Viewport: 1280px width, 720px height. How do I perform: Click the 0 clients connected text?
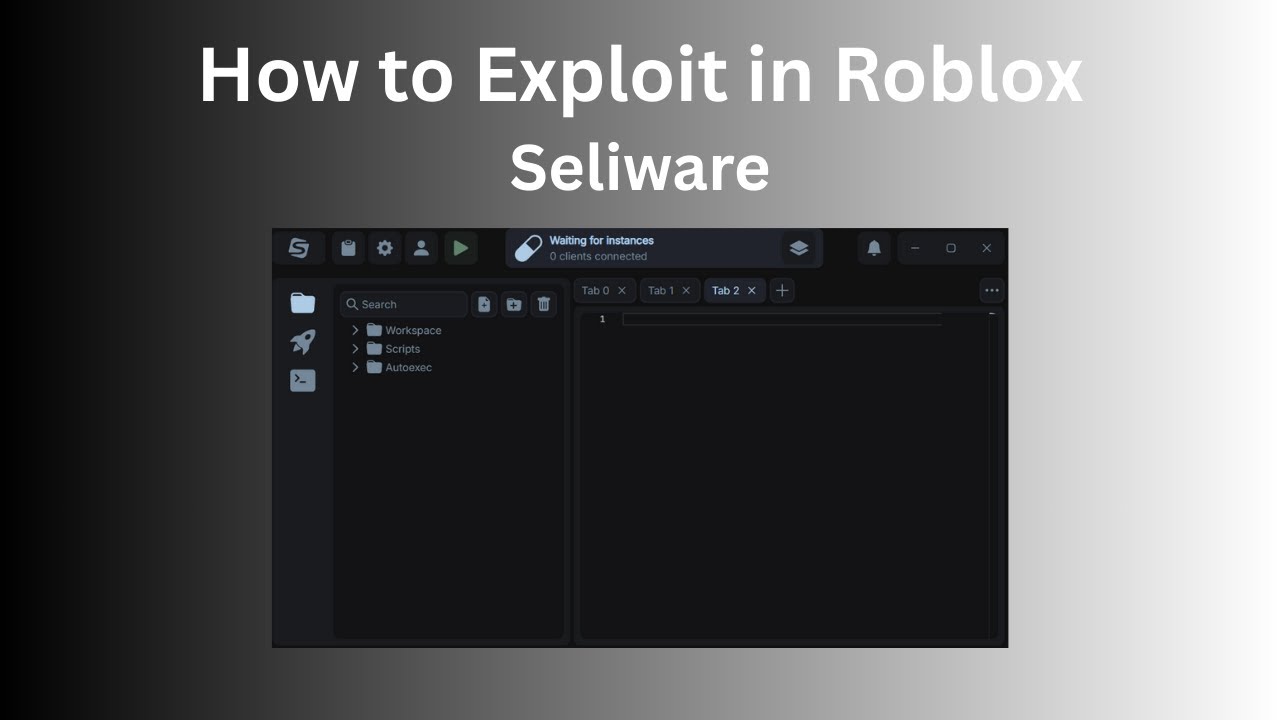tap(598, 257)
